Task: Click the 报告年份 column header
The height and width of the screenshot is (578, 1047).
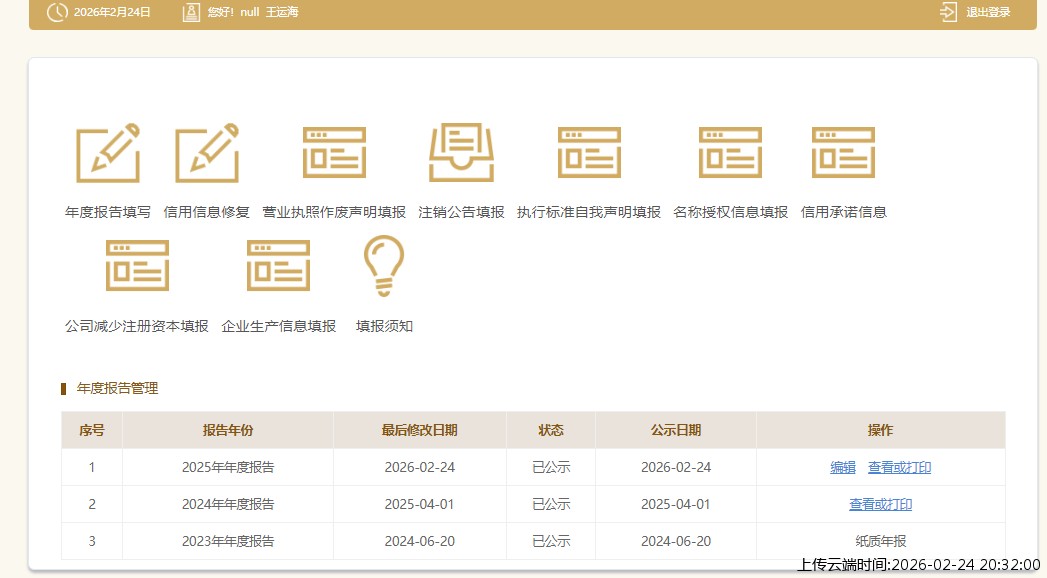Action: 228,430
